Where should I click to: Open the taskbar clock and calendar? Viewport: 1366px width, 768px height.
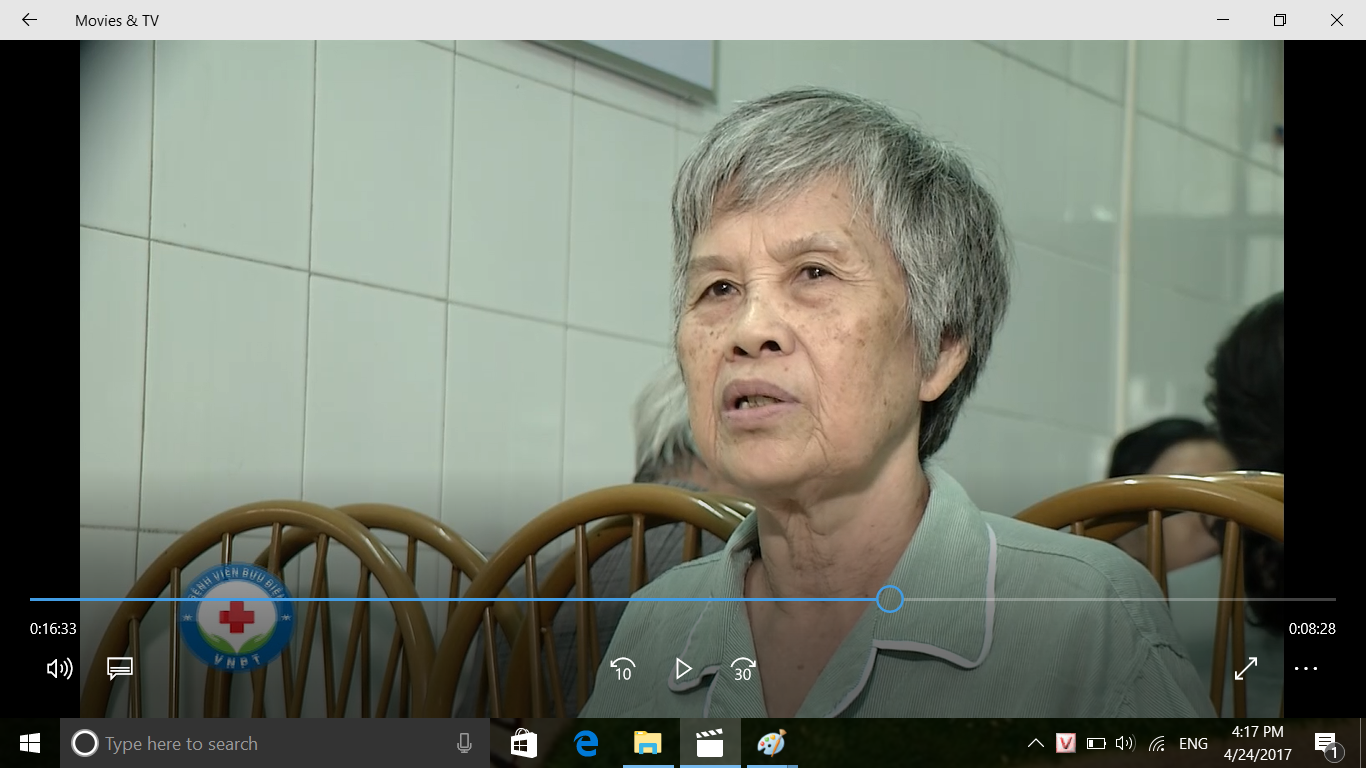click(x=1257, y=743)
